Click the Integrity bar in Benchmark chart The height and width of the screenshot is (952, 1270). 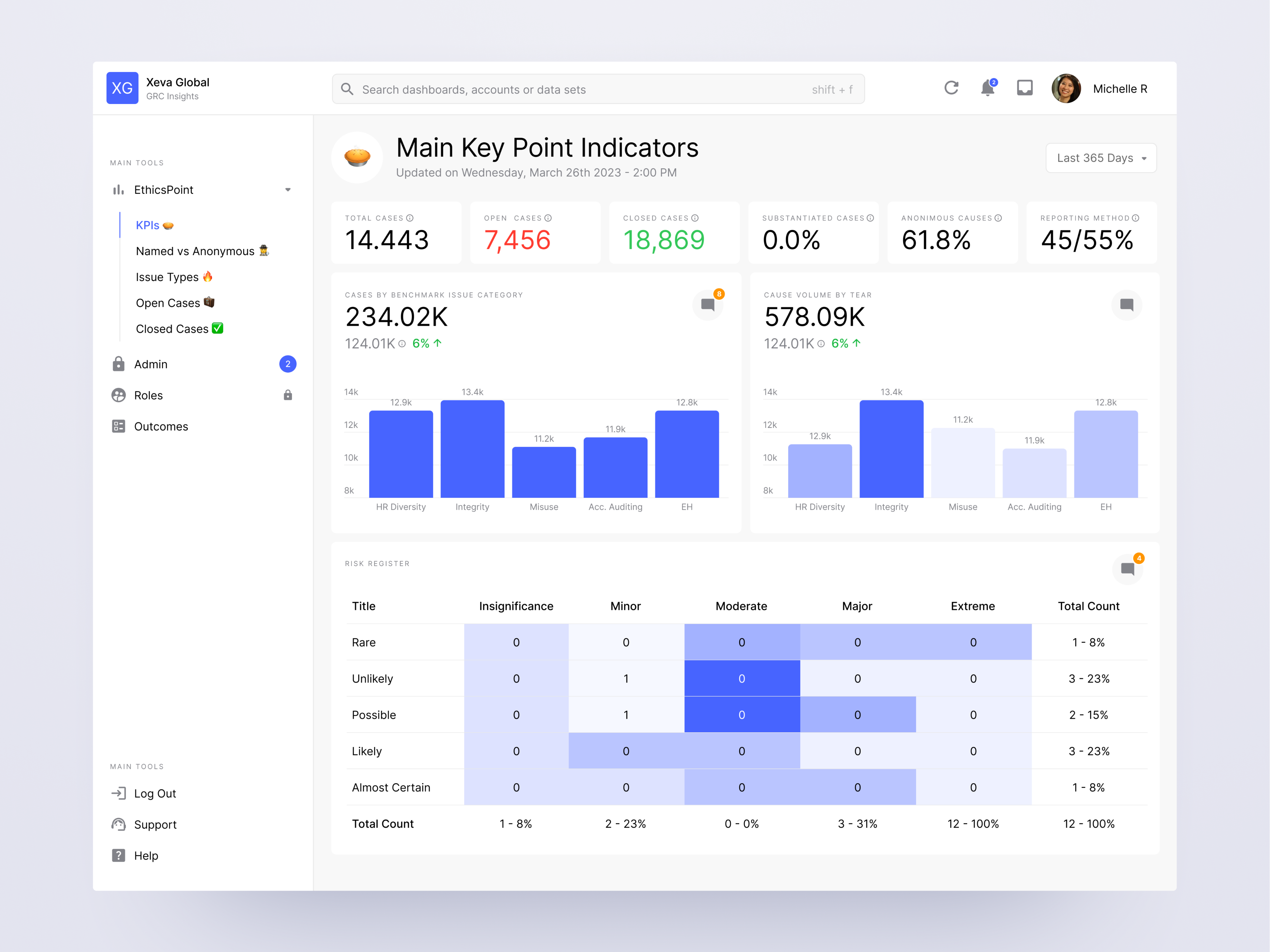tap(473, 449)
